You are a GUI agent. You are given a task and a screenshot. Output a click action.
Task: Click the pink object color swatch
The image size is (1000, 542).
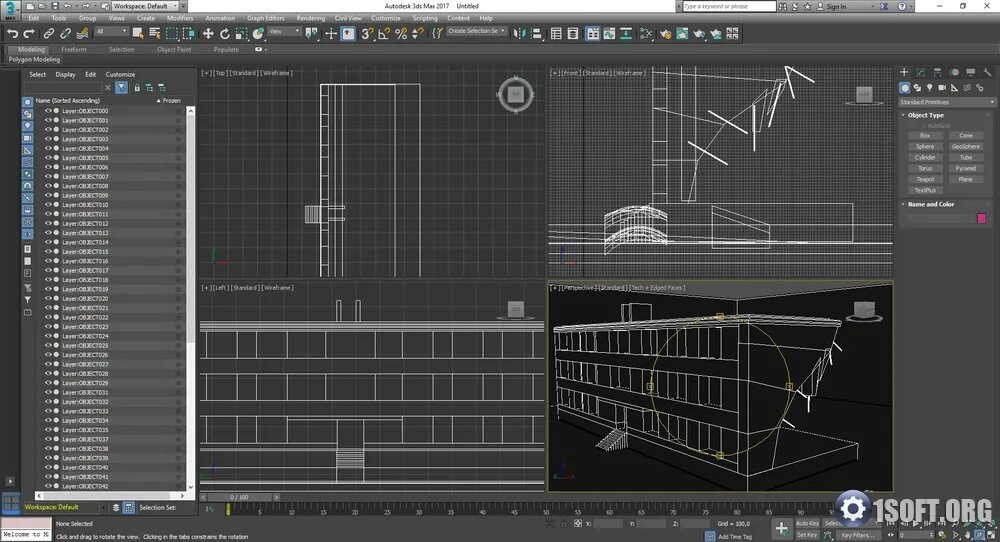tap(981, 217)
